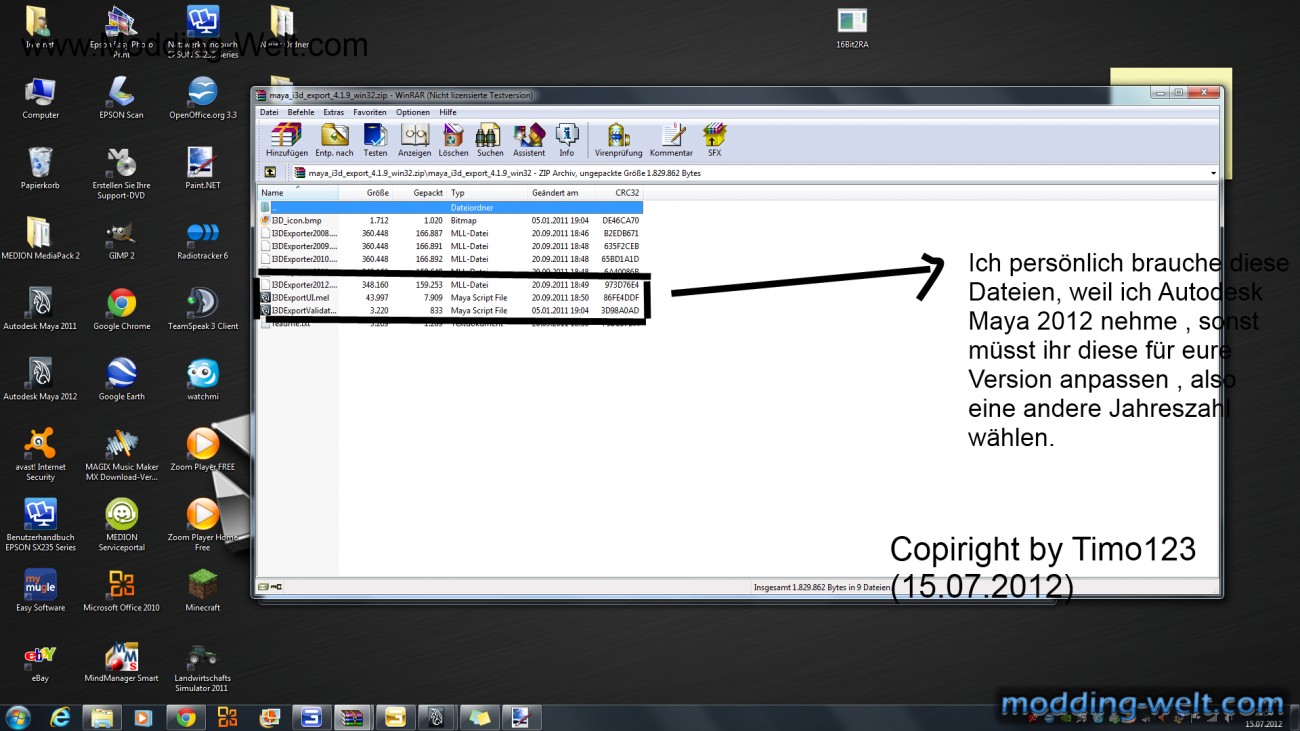Screen dimensions: 1300x731
Task: Click the eBay desktop icon
Action: click(40, 661)
